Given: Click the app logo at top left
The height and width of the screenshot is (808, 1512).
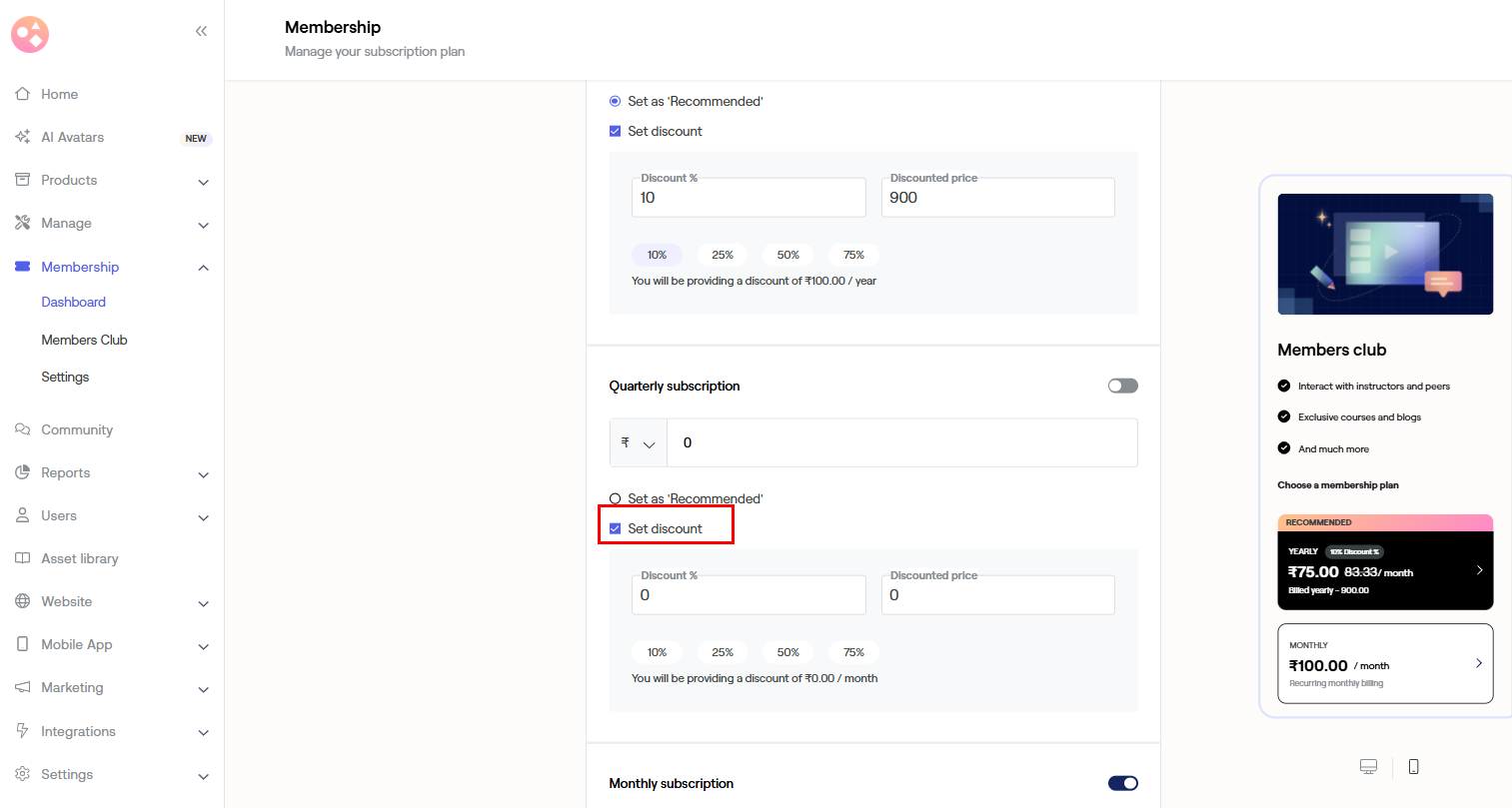Looking at the screenshot, I should (x=30, y=34).
